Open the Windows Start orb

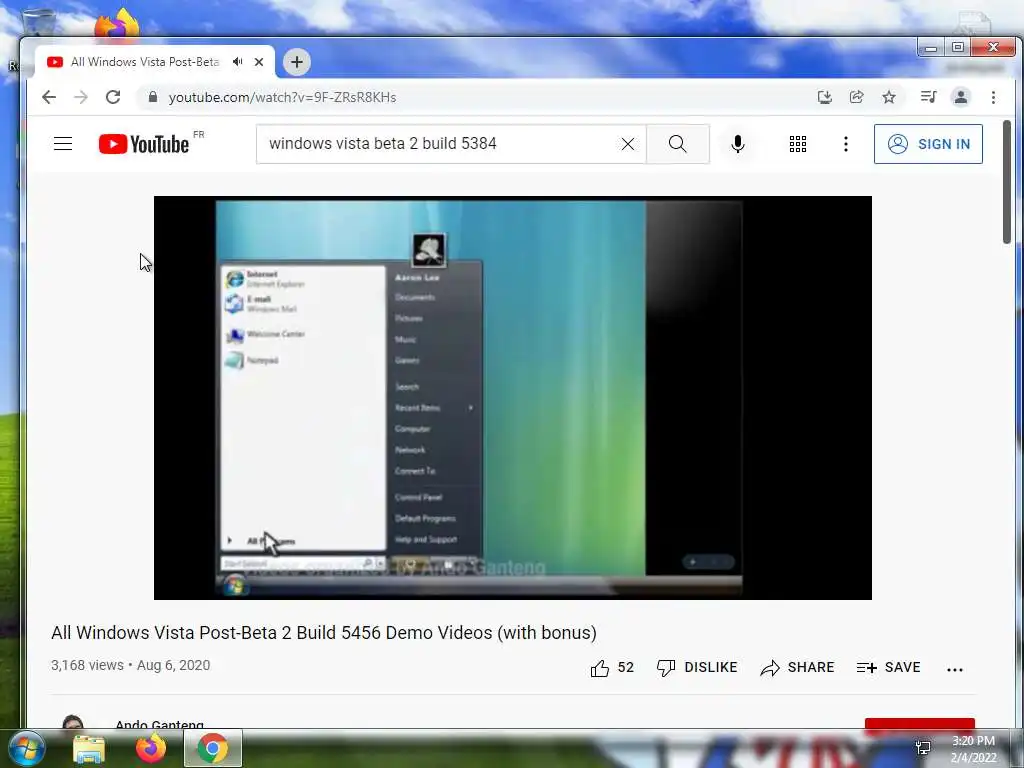[26, 748]
